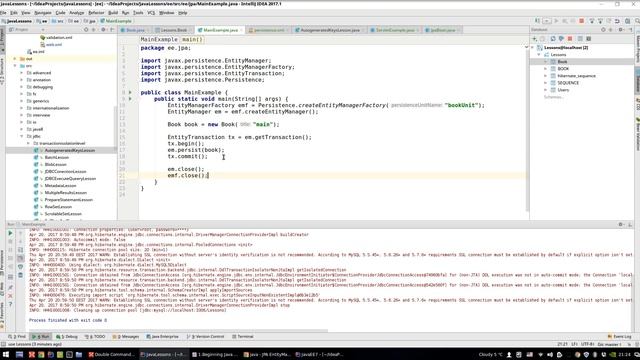The height and width of the screenshot is (360, 640).
Task: Click scroll-from-source target icon in Project panel
Action: pyautogui.click(x=86, y=30)
